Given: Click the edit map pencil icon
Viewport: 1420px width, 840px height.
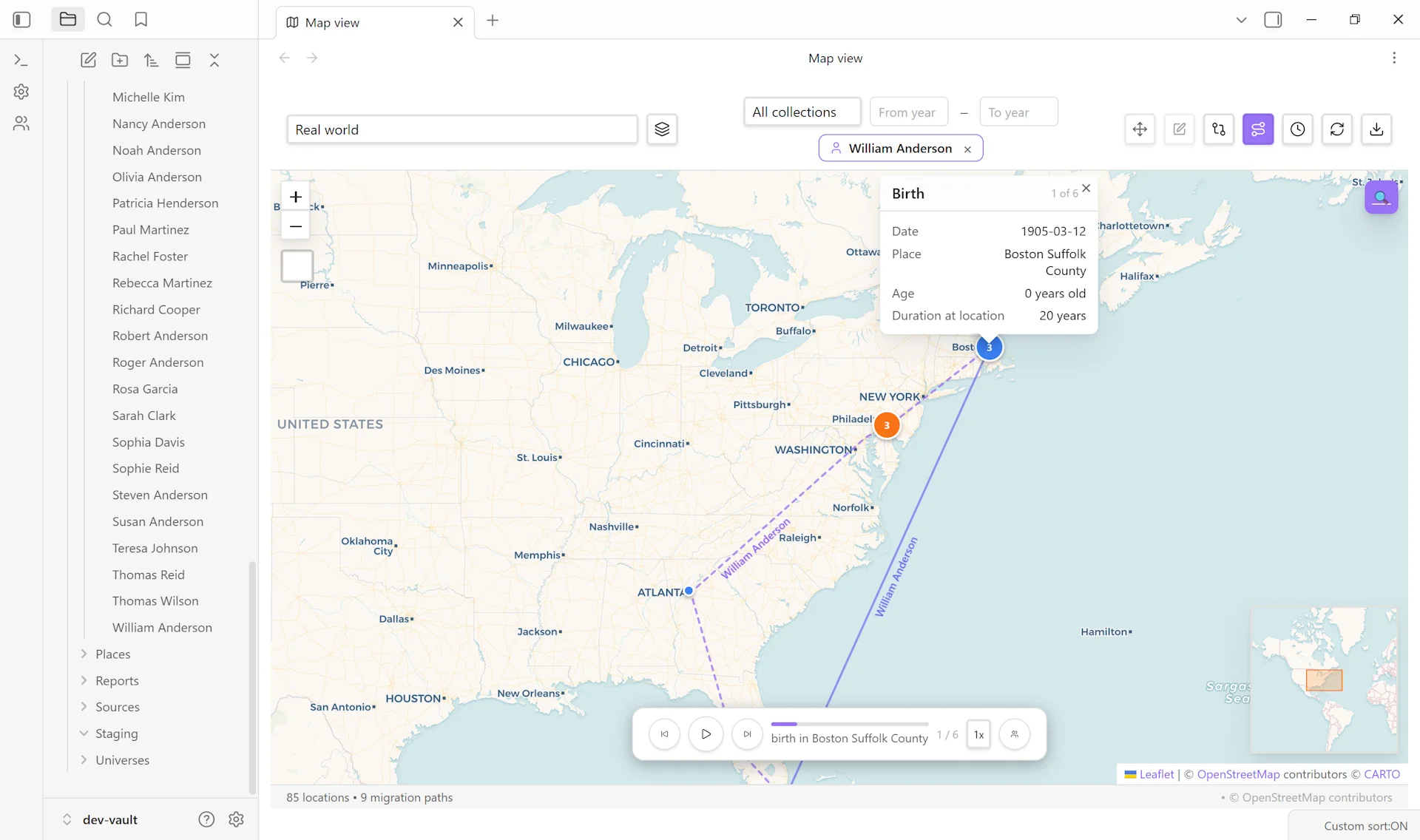Looking at the screenshot, I should (x=1180, y=129).
